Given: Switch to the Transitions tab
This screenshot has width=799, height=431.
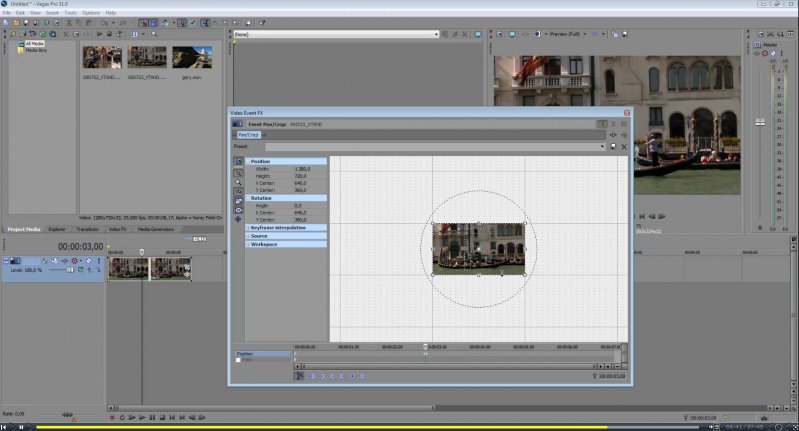Looking at the screenshot, I should click(x=87, y=229).
